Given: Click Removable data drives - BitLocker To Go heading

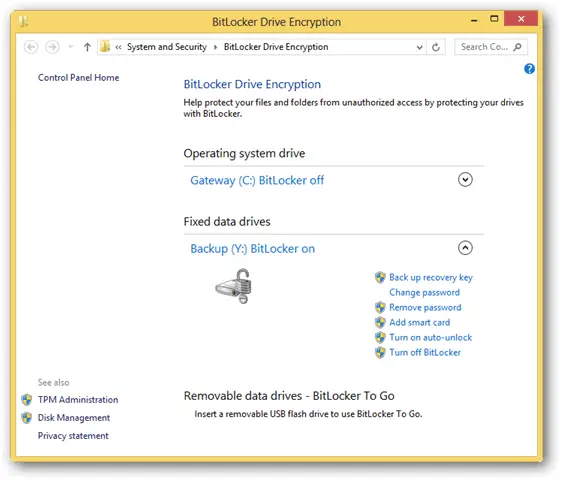Looking at the screenshot, I should pos(289,396).
